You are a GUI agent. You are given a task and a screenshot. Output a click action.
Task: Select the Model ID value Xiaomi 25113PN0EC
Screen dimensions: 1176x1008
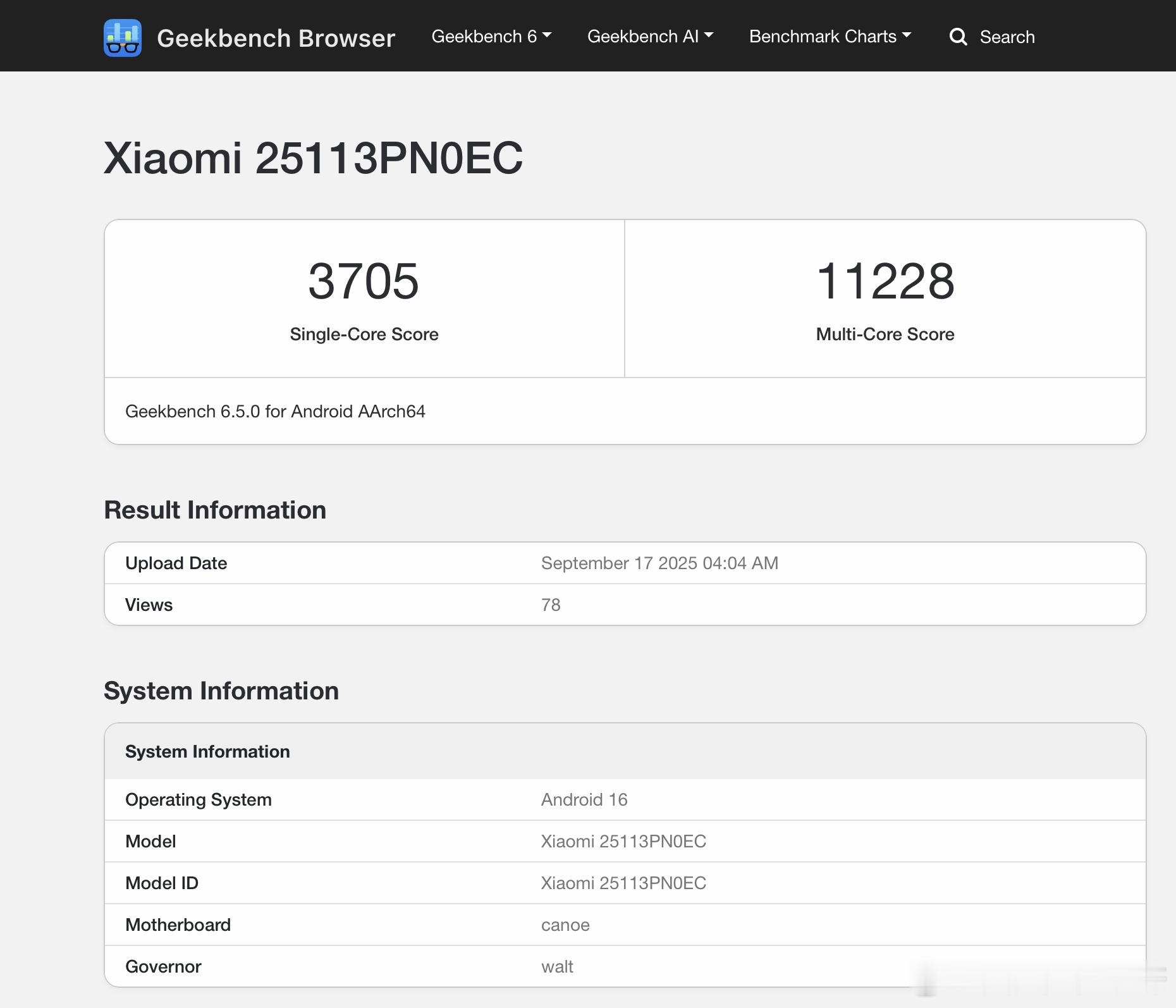623,883
